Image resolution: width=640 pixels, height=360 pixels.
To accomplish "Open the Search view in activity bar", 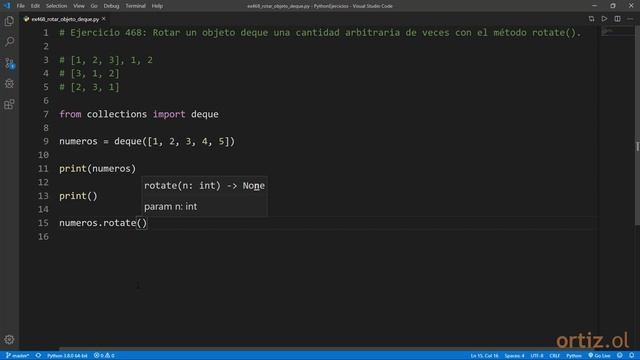I will tap(9, 42).
